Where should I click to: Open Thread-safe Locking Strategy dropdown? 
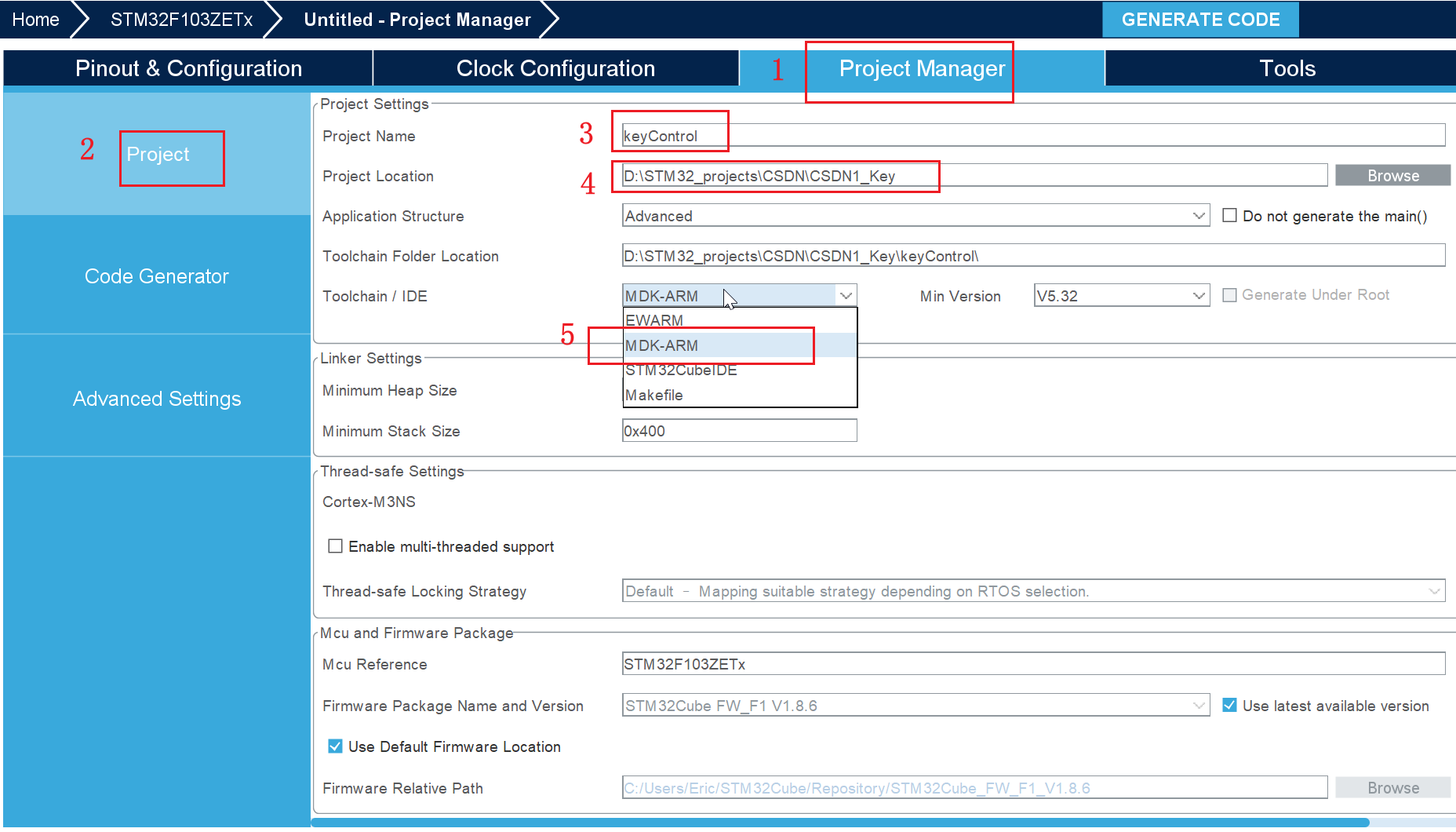(x=1033, y=591)
